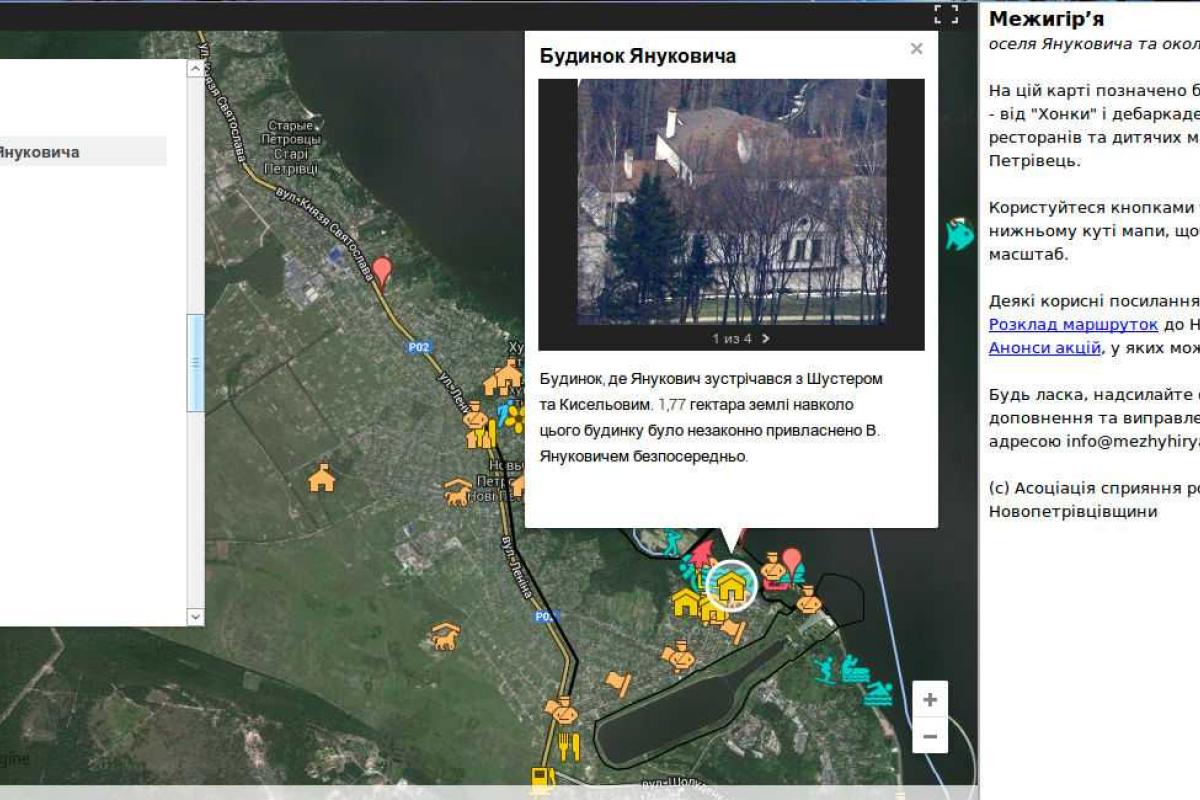The height and width of the screenshot is (800, 1200).
Task: Go to next photo in popup gallery
Action: point(766,338)
